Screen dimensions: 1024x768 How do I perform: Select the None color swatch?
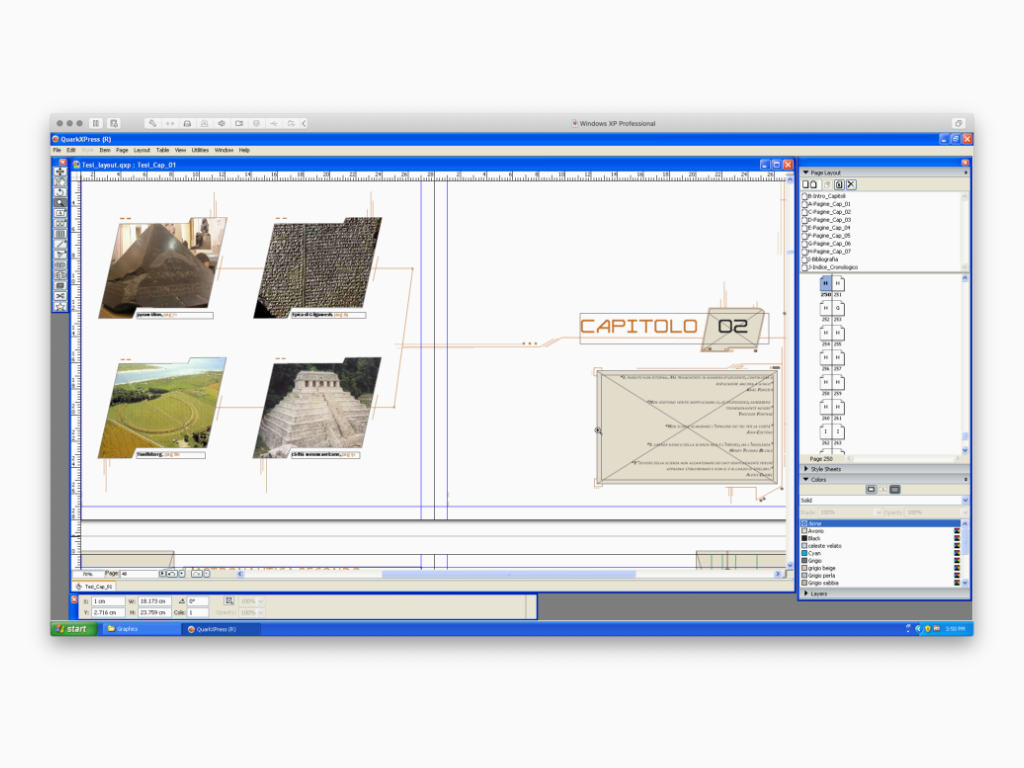coord(880,524)
